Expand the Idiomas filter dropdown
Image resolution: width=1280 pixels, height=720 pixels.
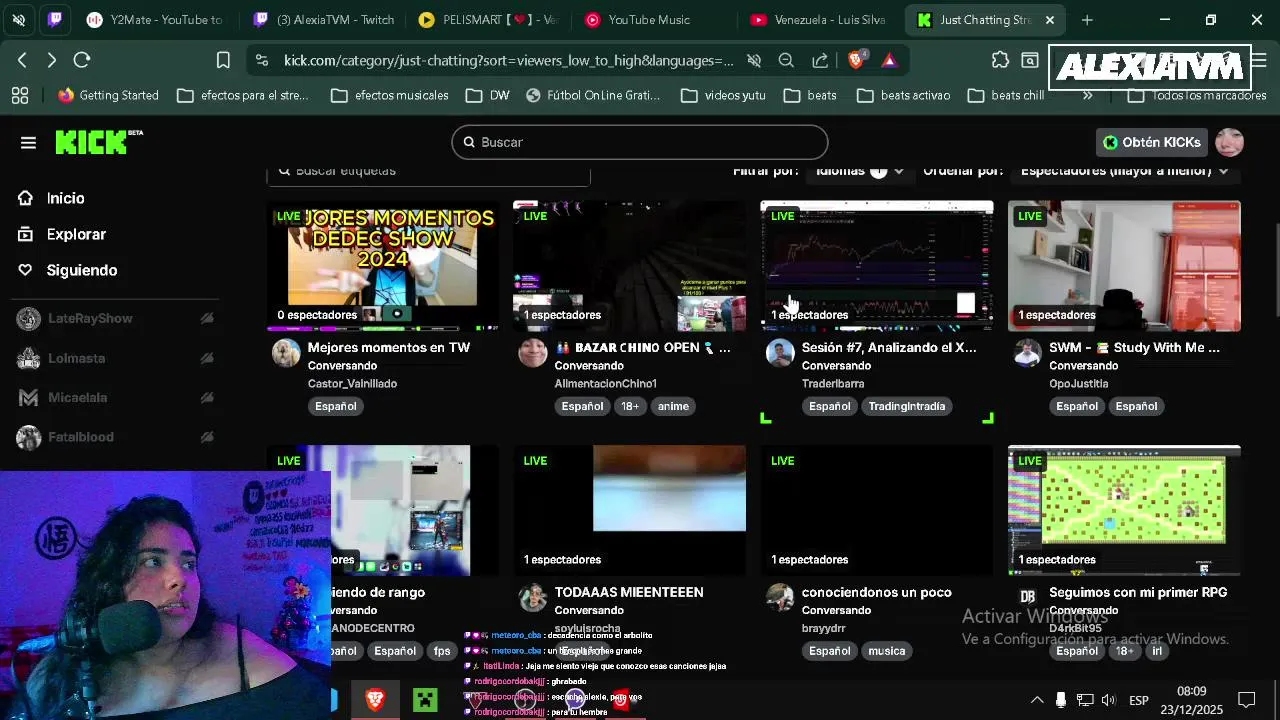(860, 171)
